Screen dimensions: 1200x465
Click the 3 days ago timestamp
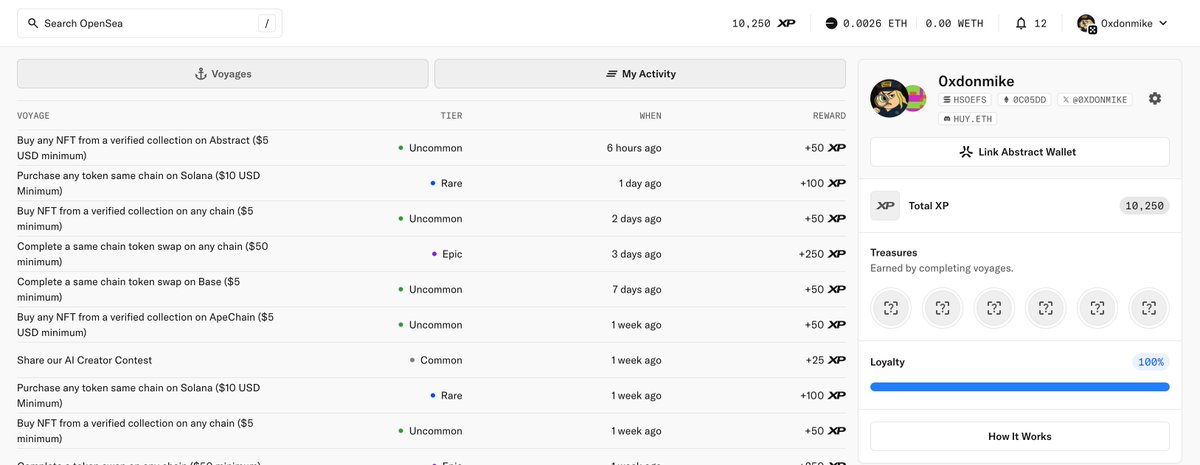point(637,254)
